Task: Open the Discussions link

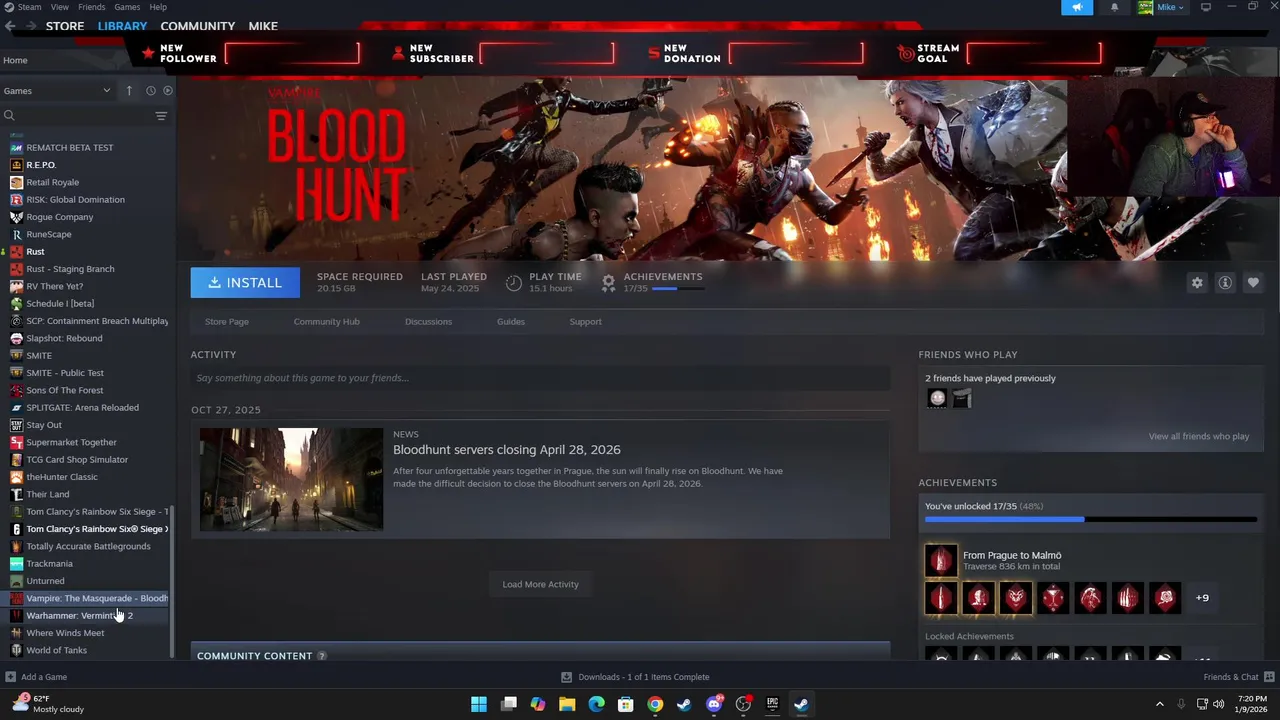Action: [428, 322]
